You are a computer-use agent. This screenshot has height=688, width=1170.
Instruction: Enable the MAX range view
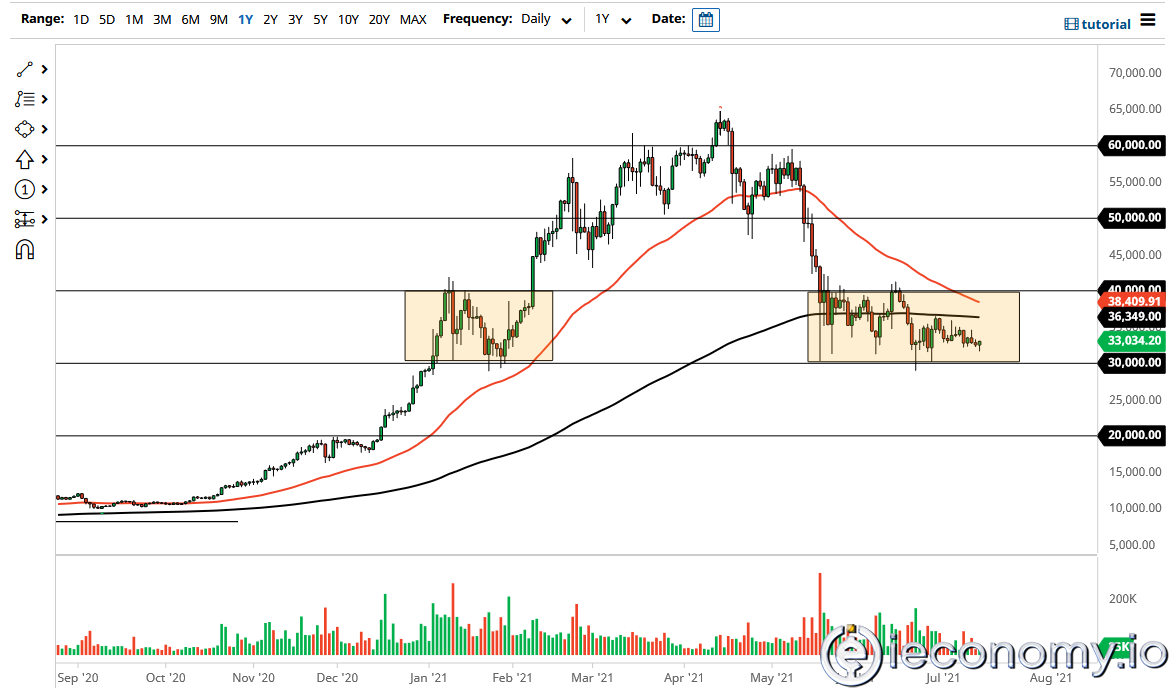(x=413, y=19)
